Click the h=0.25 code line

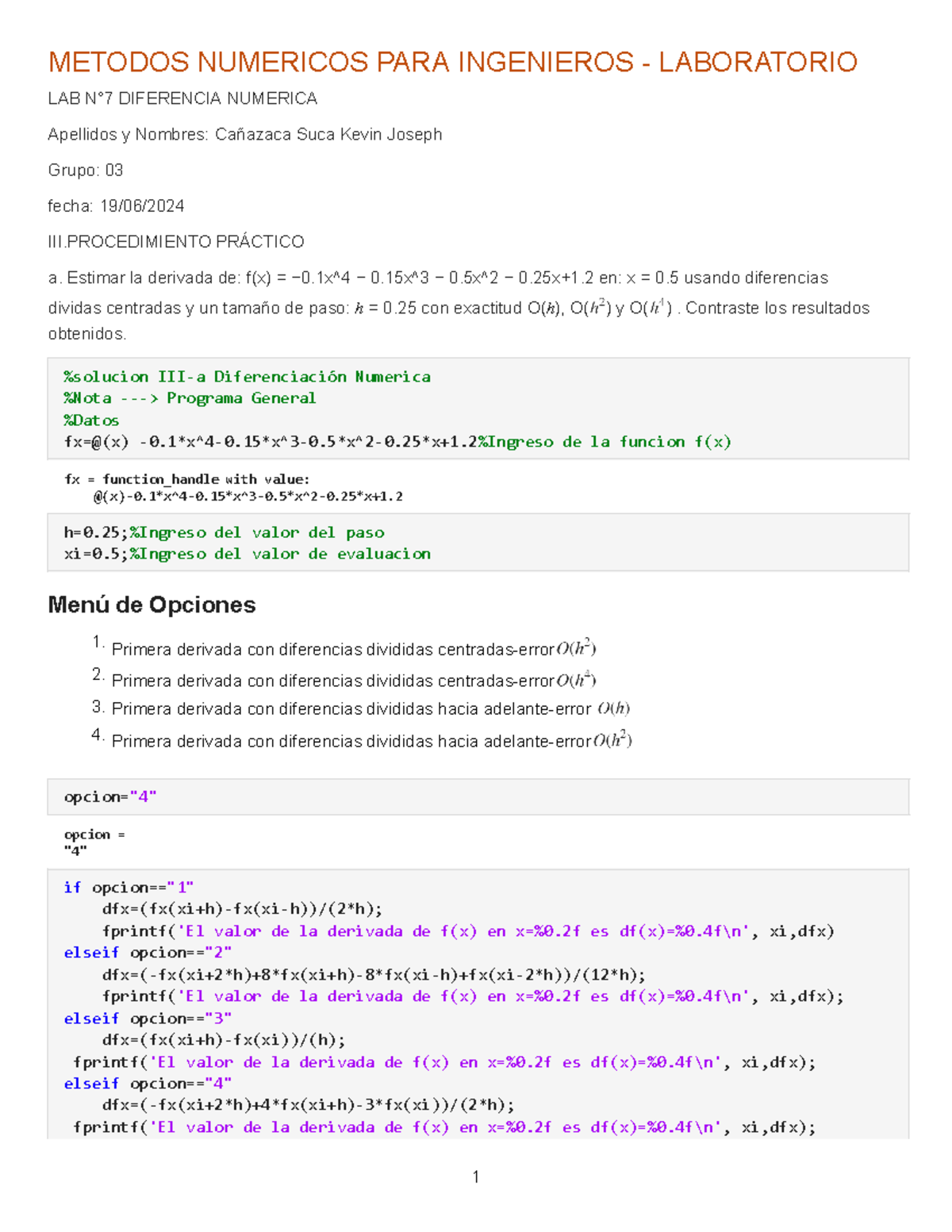pos(224,532)
